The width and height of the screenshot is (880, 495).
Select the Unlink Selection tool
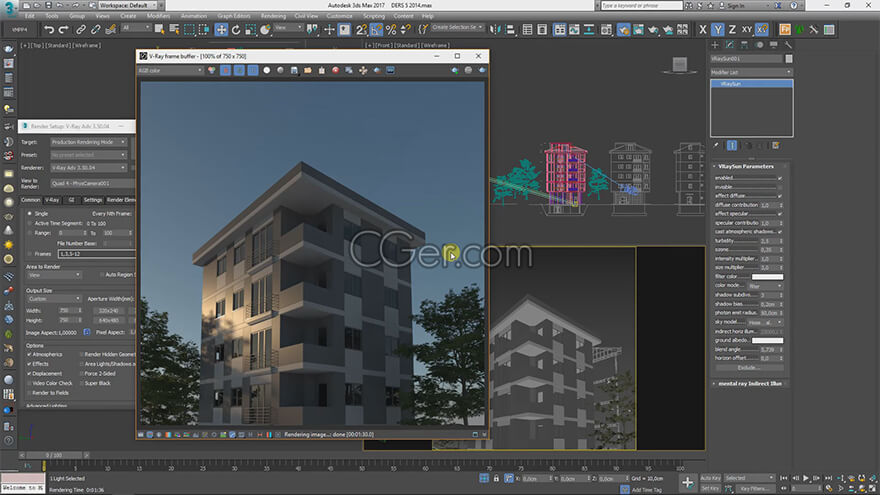(x=95, y=29)
